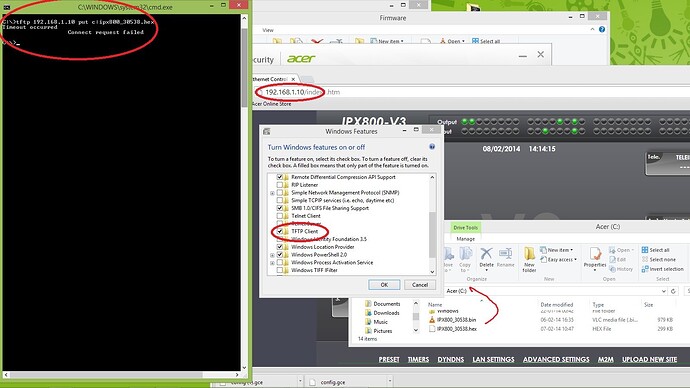Click the New folder icon
Viewport: 690px width, 388px height.
(x=529, y=260)
